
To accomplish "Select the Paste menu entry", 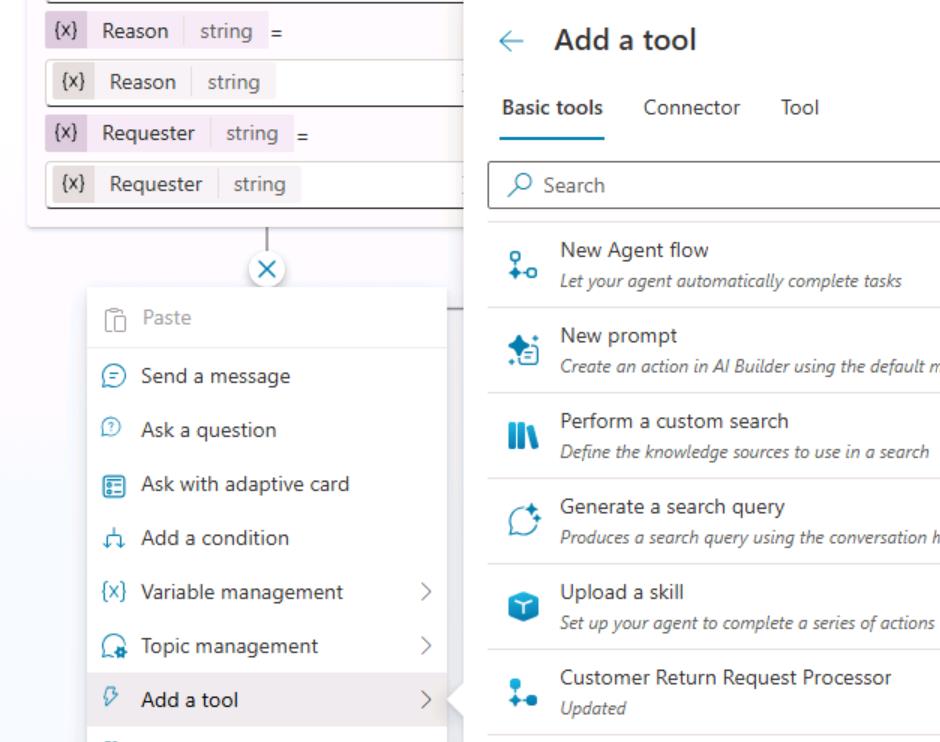I will coord(267,318).
